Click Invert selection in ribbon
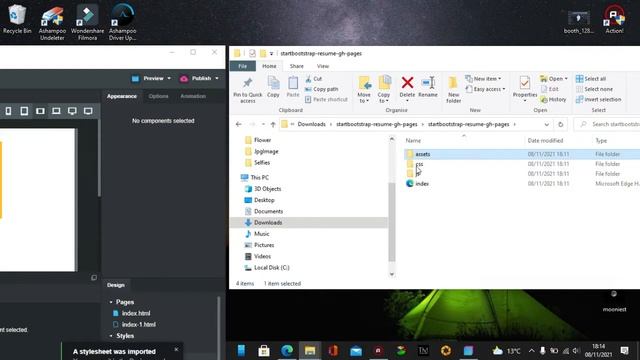This screenshot has height=360, width=640. coord(598,99)
